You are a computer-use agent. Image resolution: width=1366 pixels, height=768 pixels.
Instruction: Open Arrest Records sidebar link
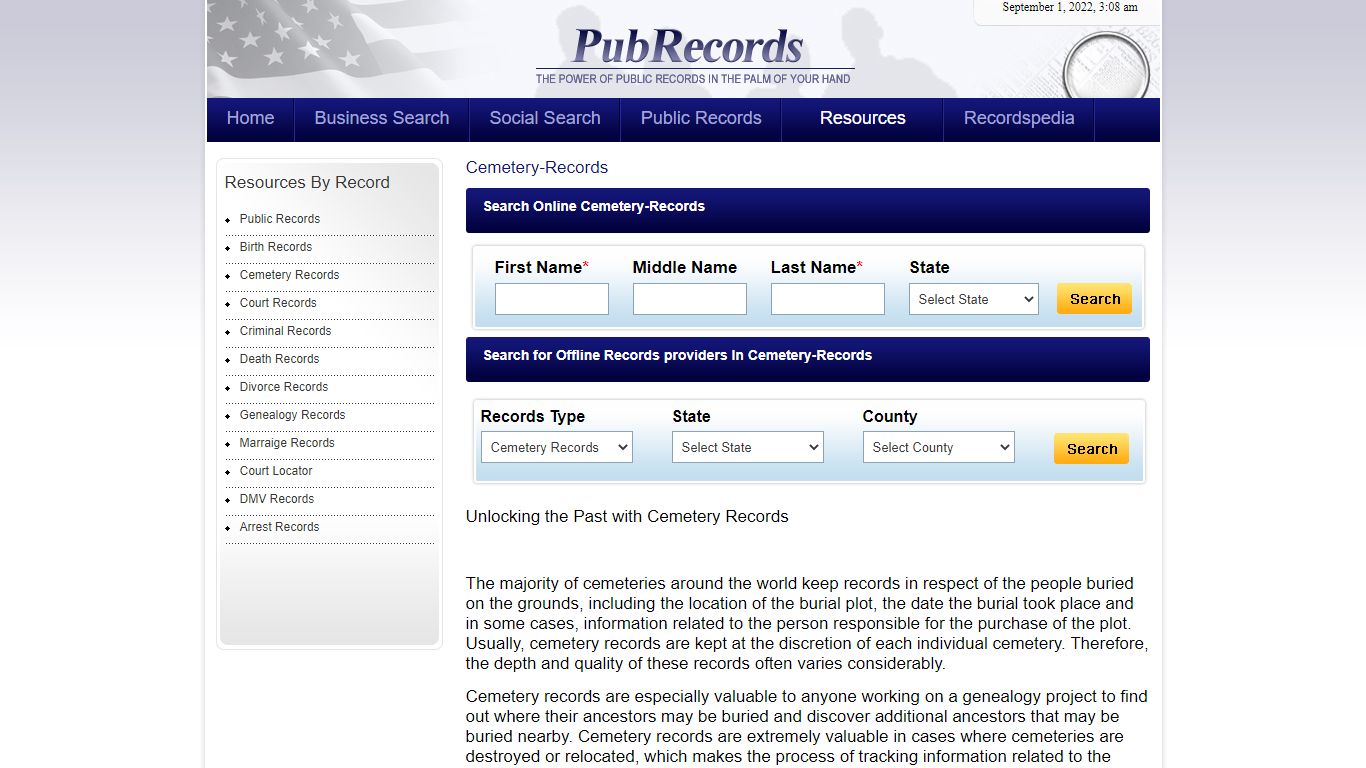point(279,527)
